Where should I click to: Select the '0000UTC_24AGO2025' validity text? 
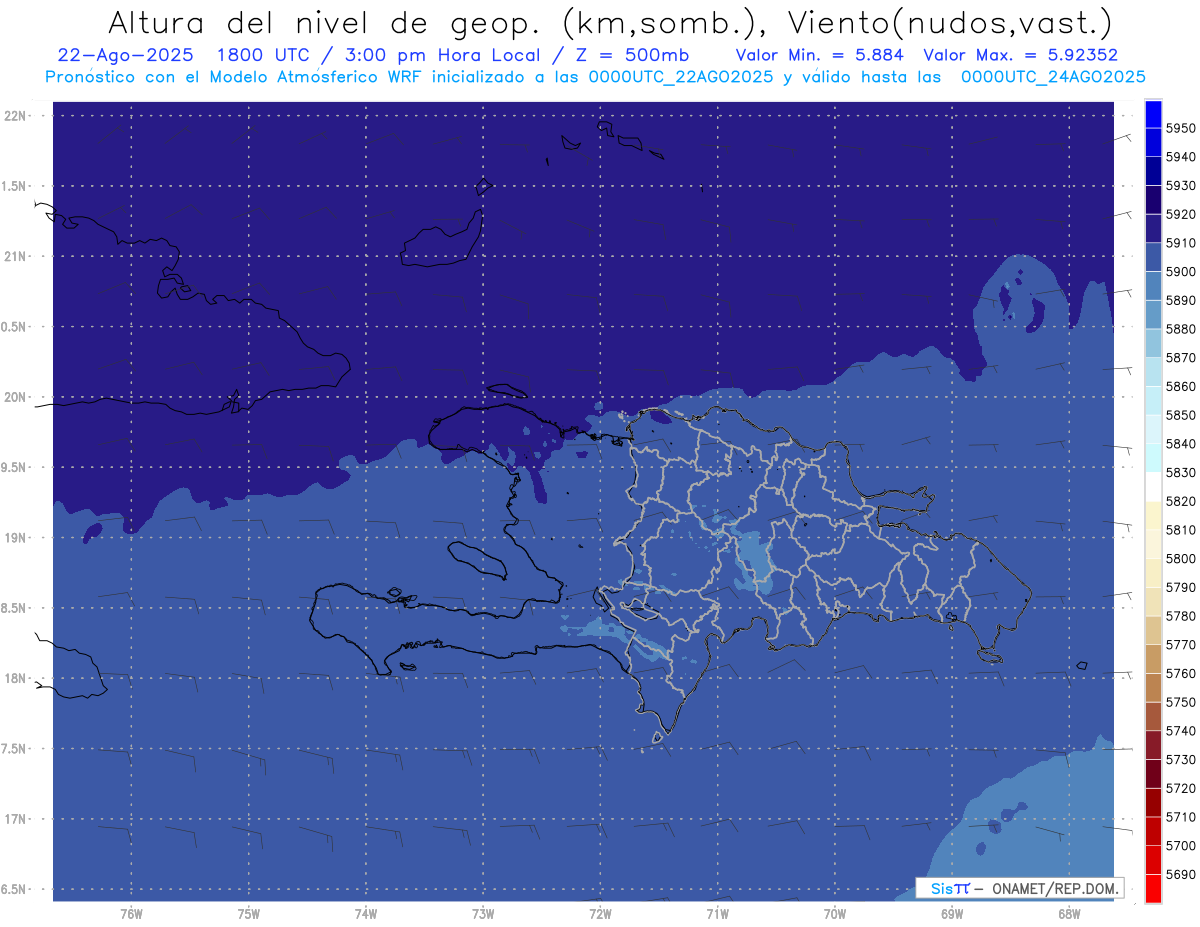tap(1053, 77)
